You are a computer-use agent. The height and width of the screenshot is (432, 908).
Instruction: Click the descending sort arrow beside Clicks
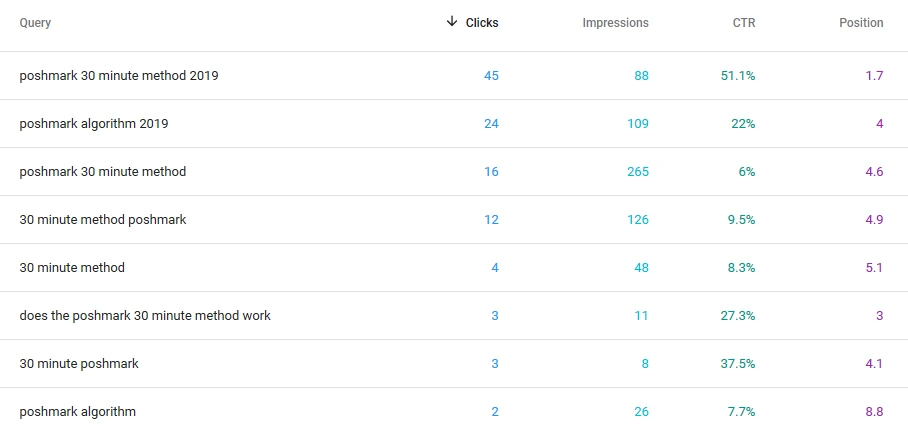pos(452,22)
